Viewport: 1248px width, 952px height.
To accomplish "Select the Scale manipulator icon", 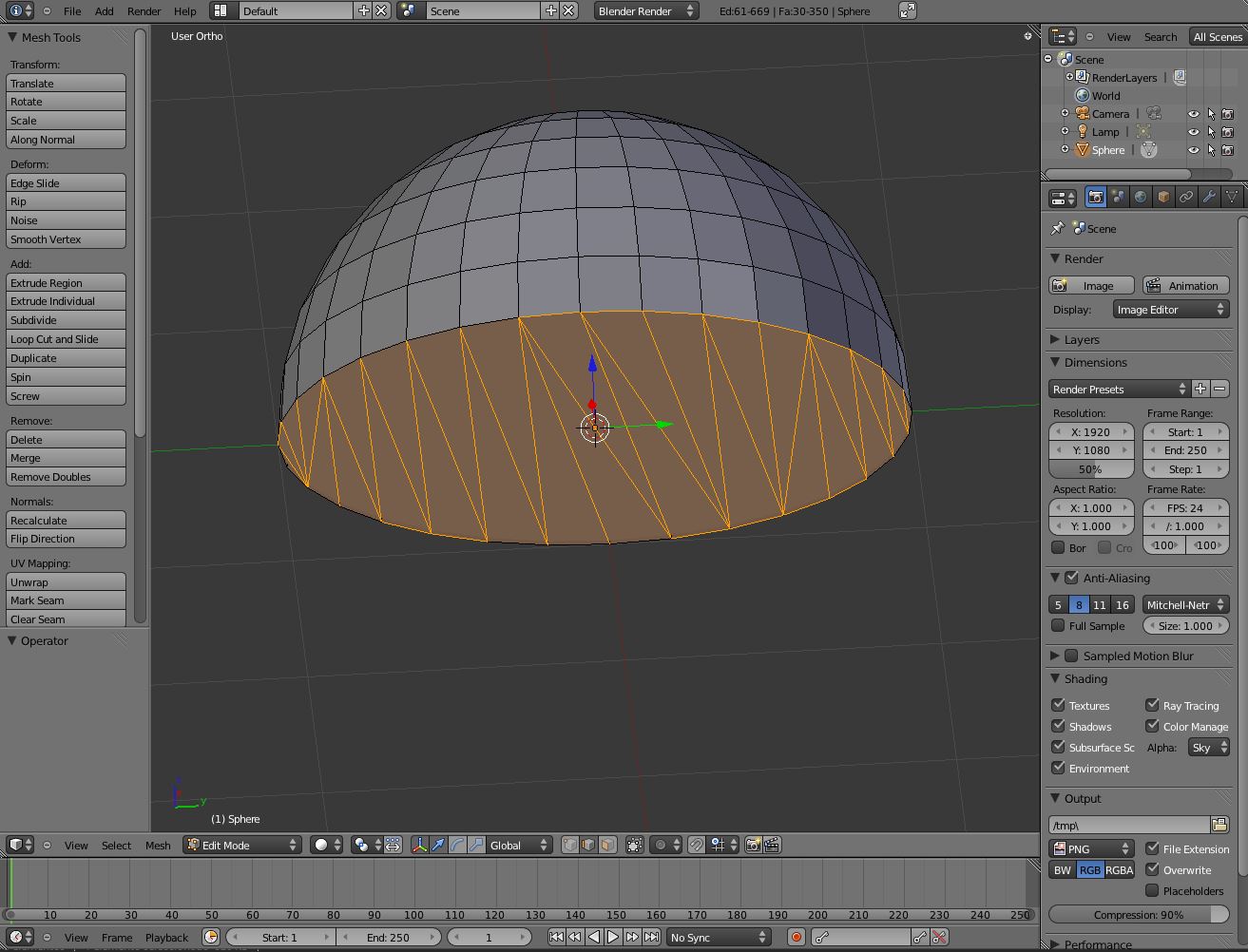I will pos(476,845).
